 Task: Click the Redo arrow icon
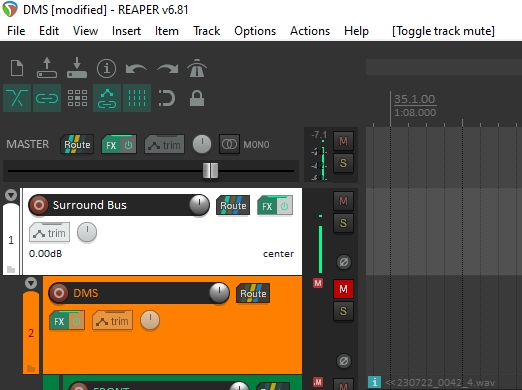point(167,69)
